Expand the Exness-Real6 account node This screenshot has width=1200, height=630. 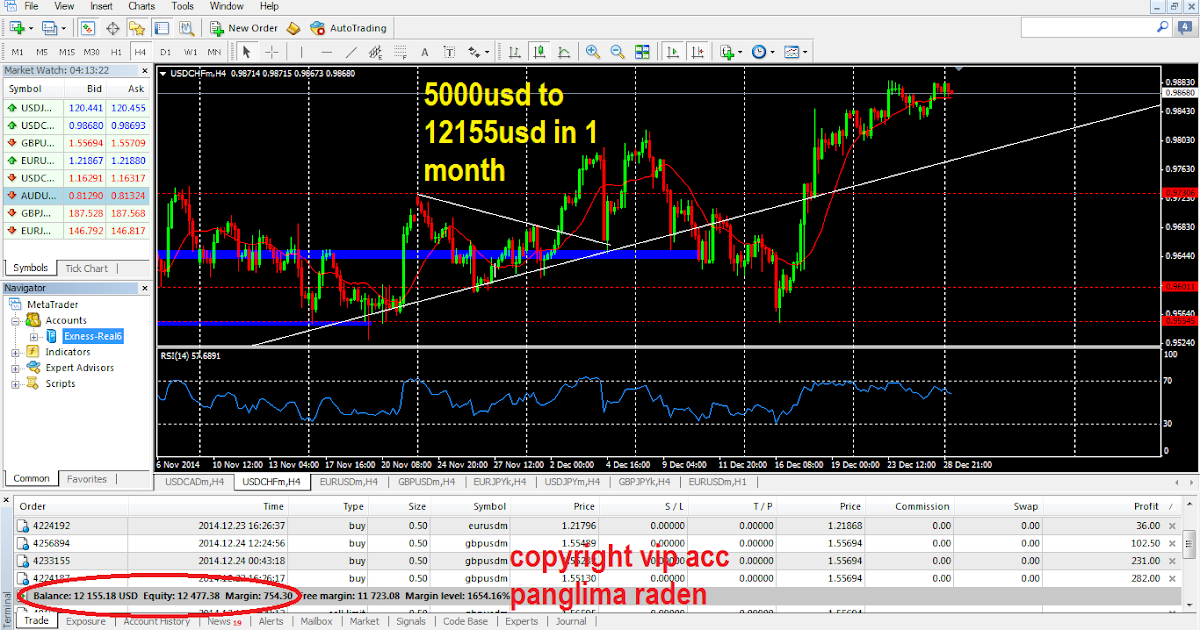(x=35, y=337)
